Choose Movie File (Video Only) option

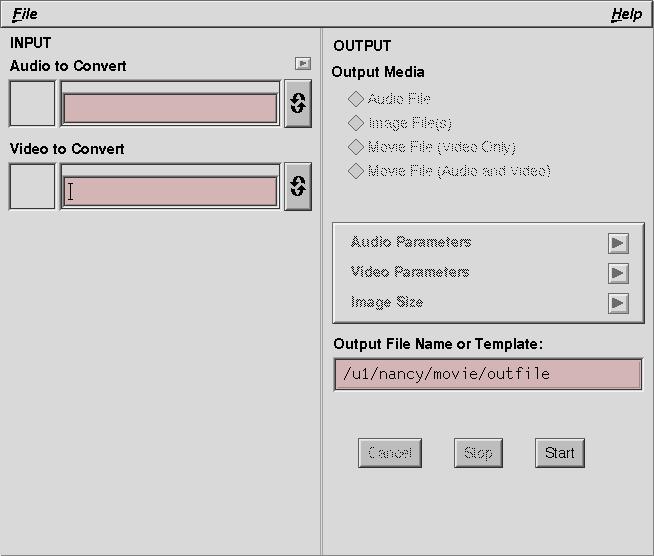click(432, 147)
